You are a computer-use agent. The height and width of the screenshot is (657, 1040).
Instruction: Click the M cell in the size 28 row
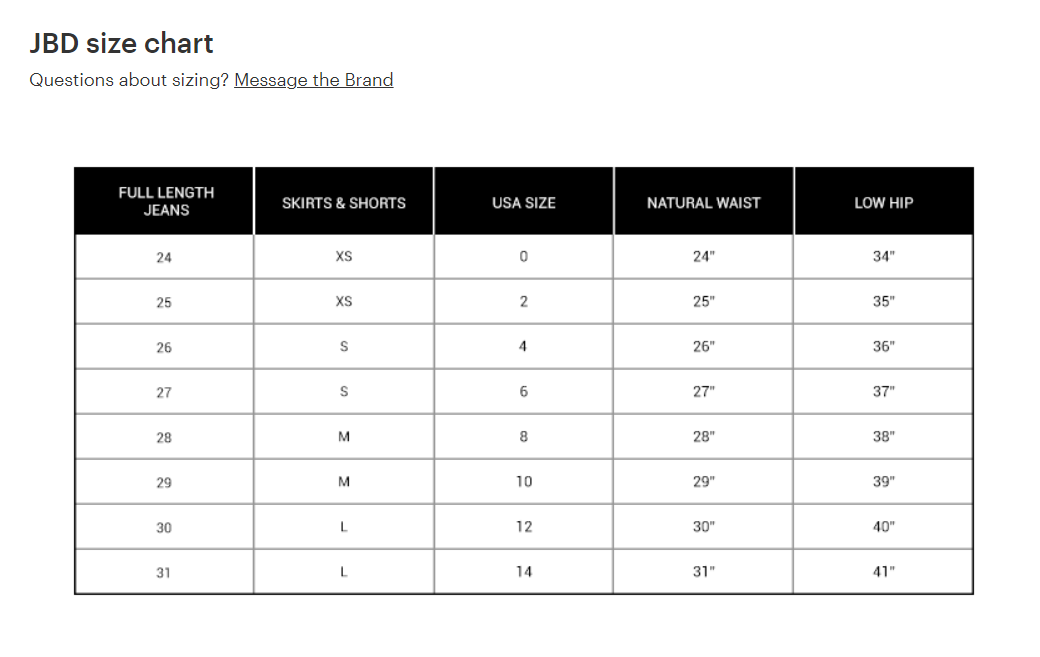tap(344, 437)
